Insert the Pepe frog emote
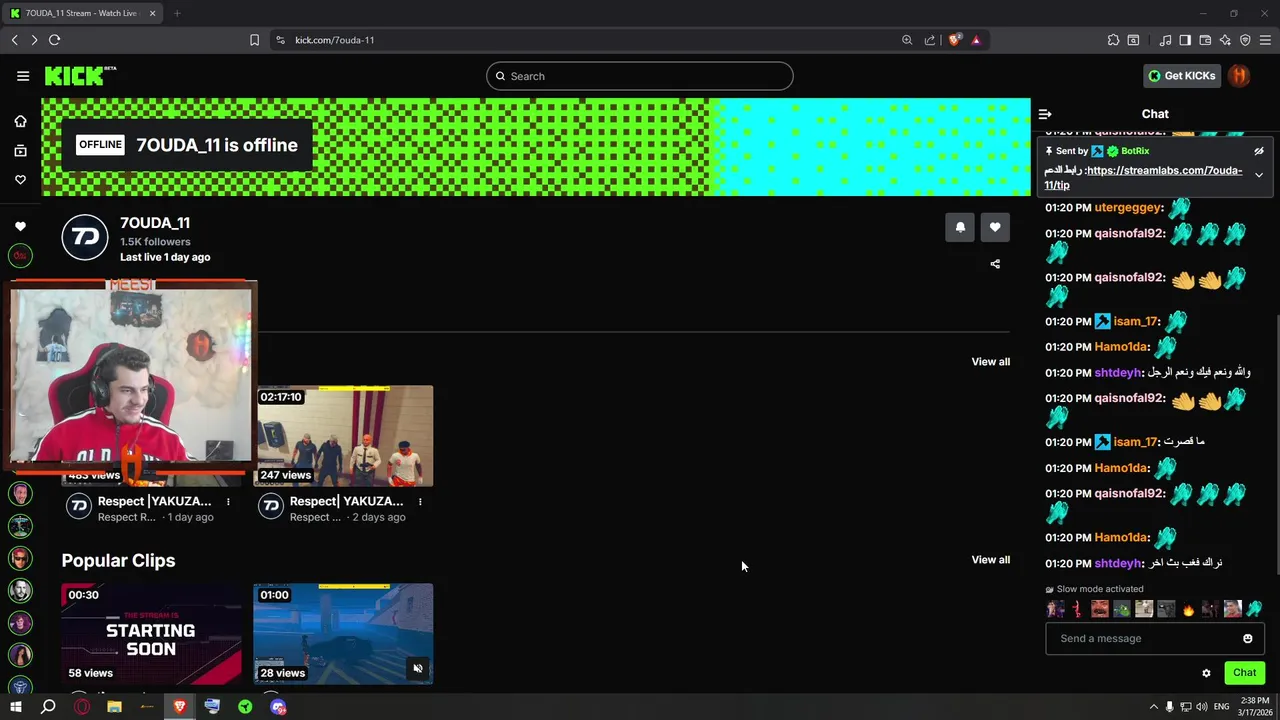The image size is (1280, 720). click(x=1122, y=609)
